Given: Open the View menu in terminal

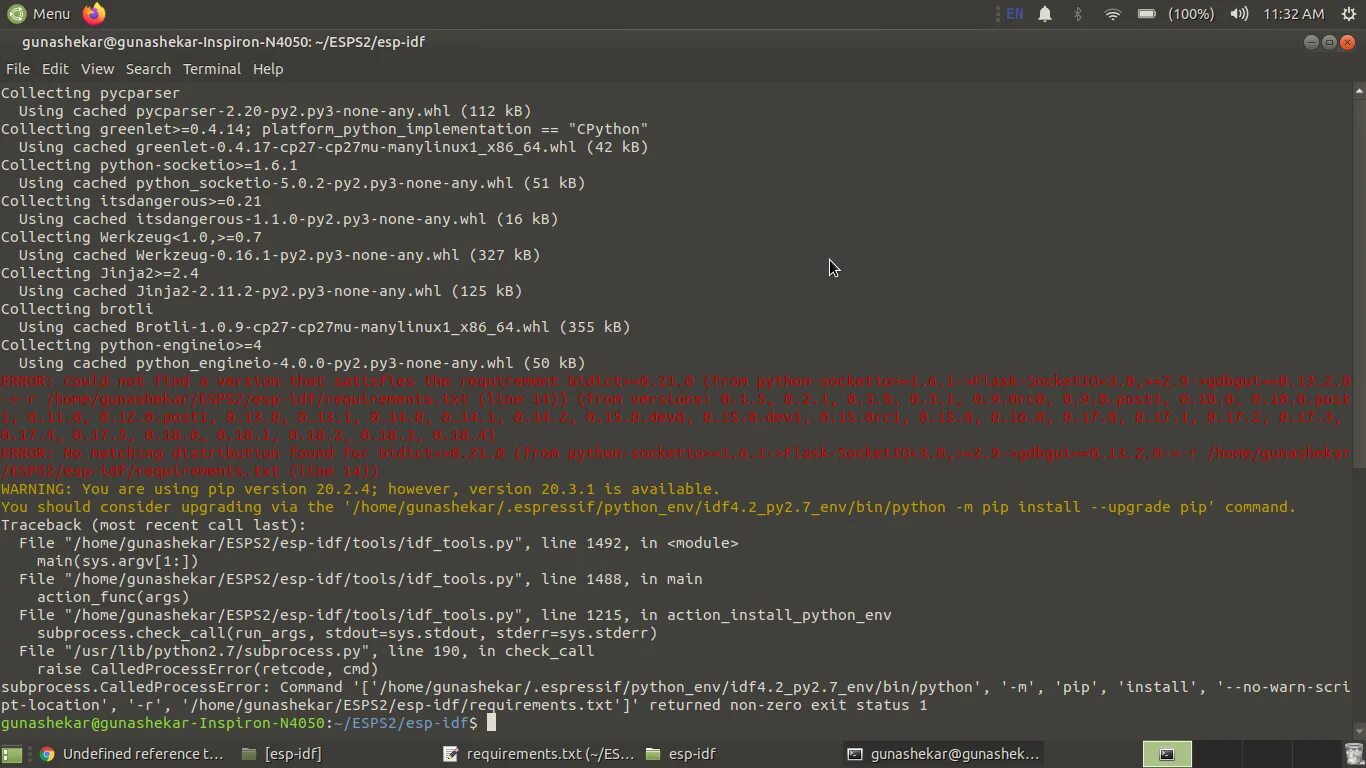Looking at the screenshot, I should coord(97,69).
